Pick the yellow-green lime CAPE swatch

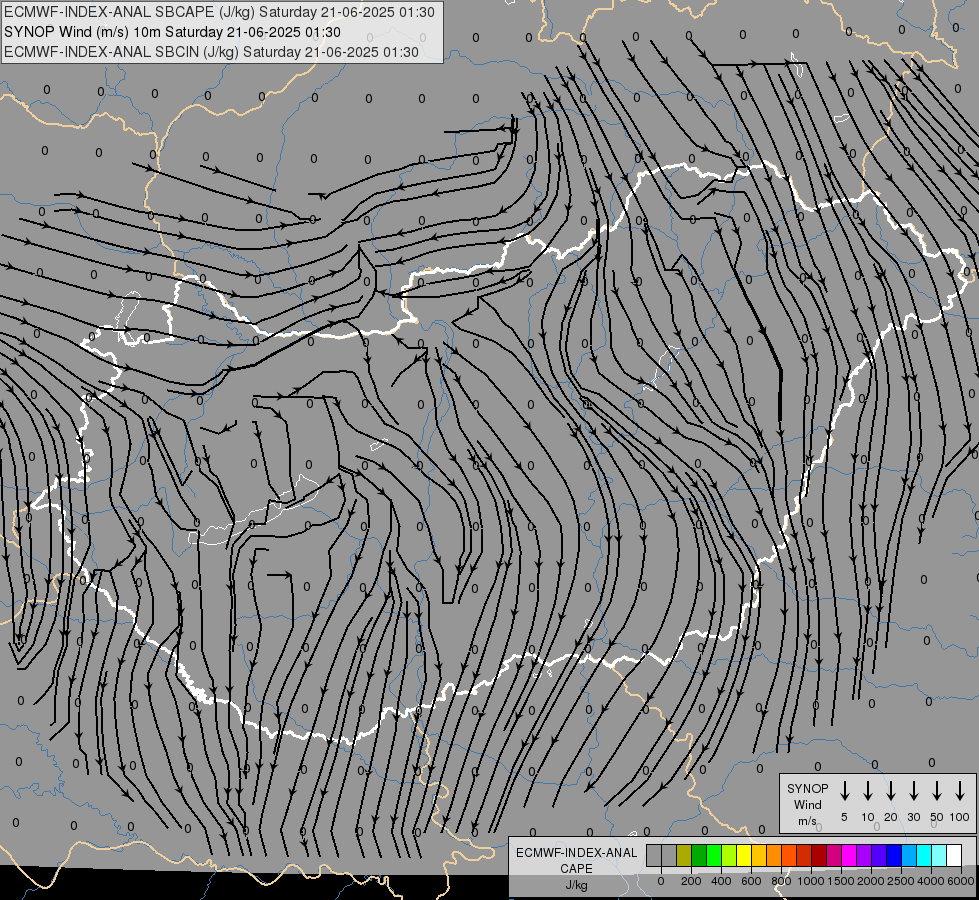[x=729, y=855]
